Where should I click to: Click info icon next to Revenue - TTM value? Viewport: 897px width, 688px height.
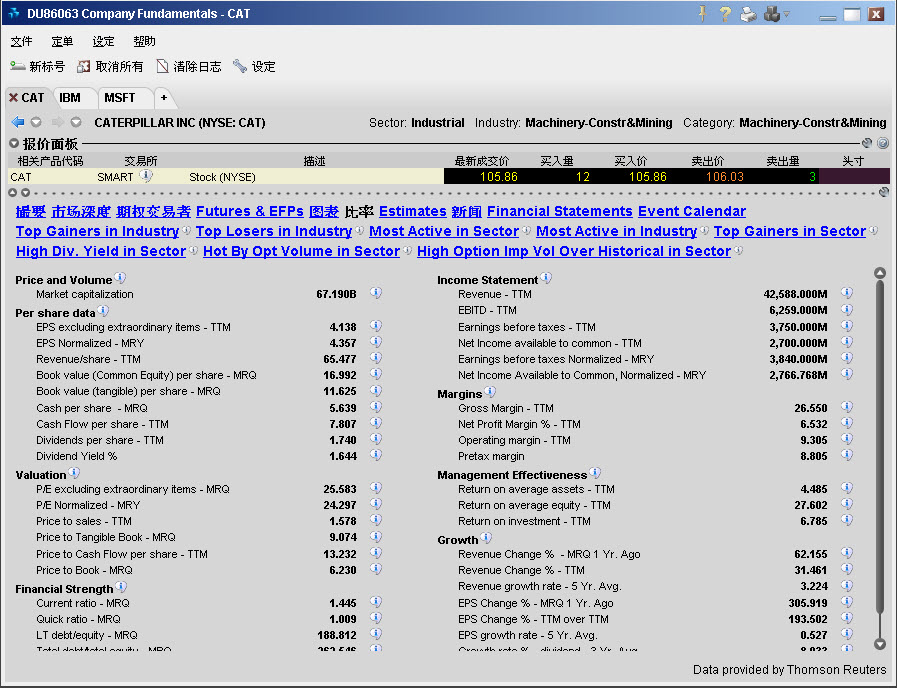pos(847,294)
